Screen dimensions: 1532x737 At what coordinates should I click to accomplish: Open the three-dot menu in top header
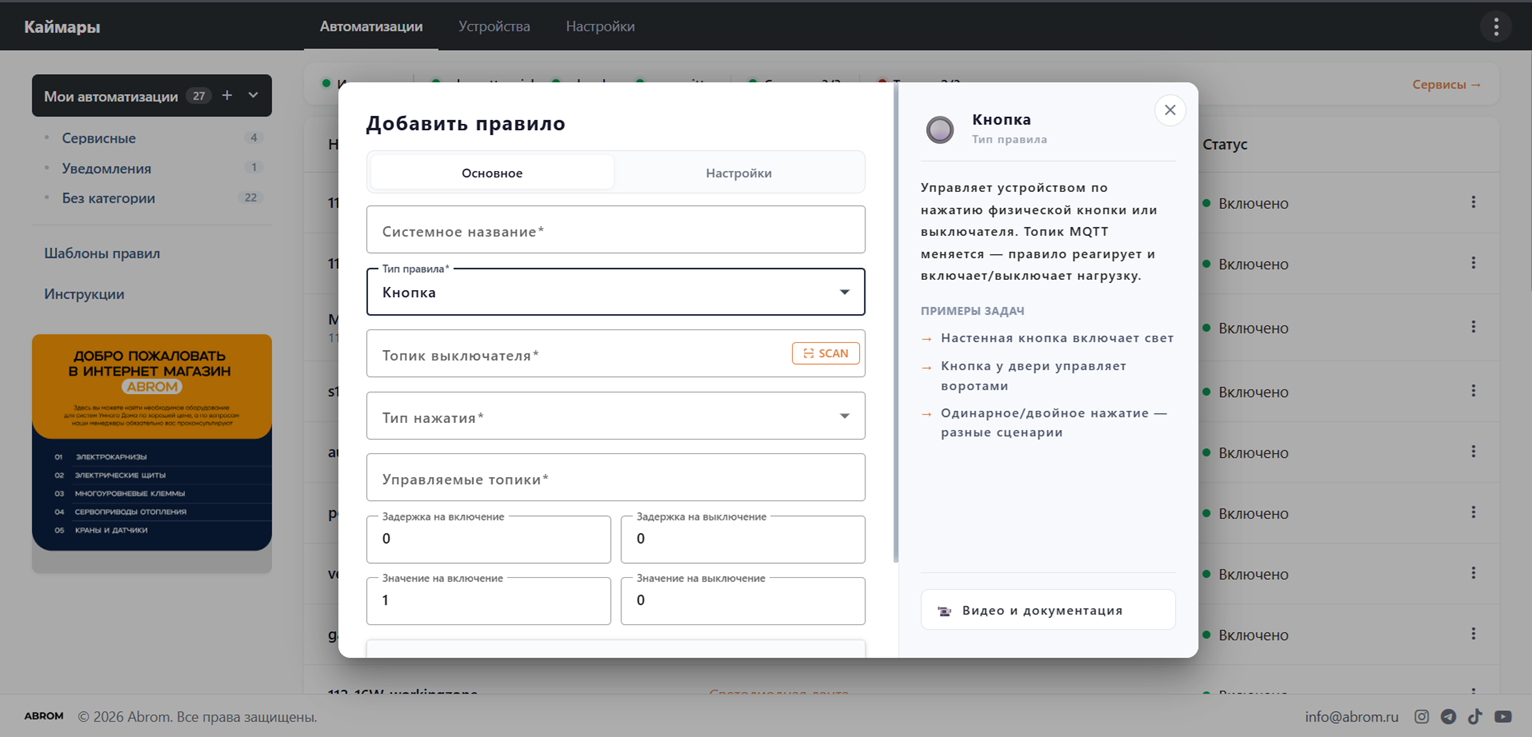coord(1496,26)
